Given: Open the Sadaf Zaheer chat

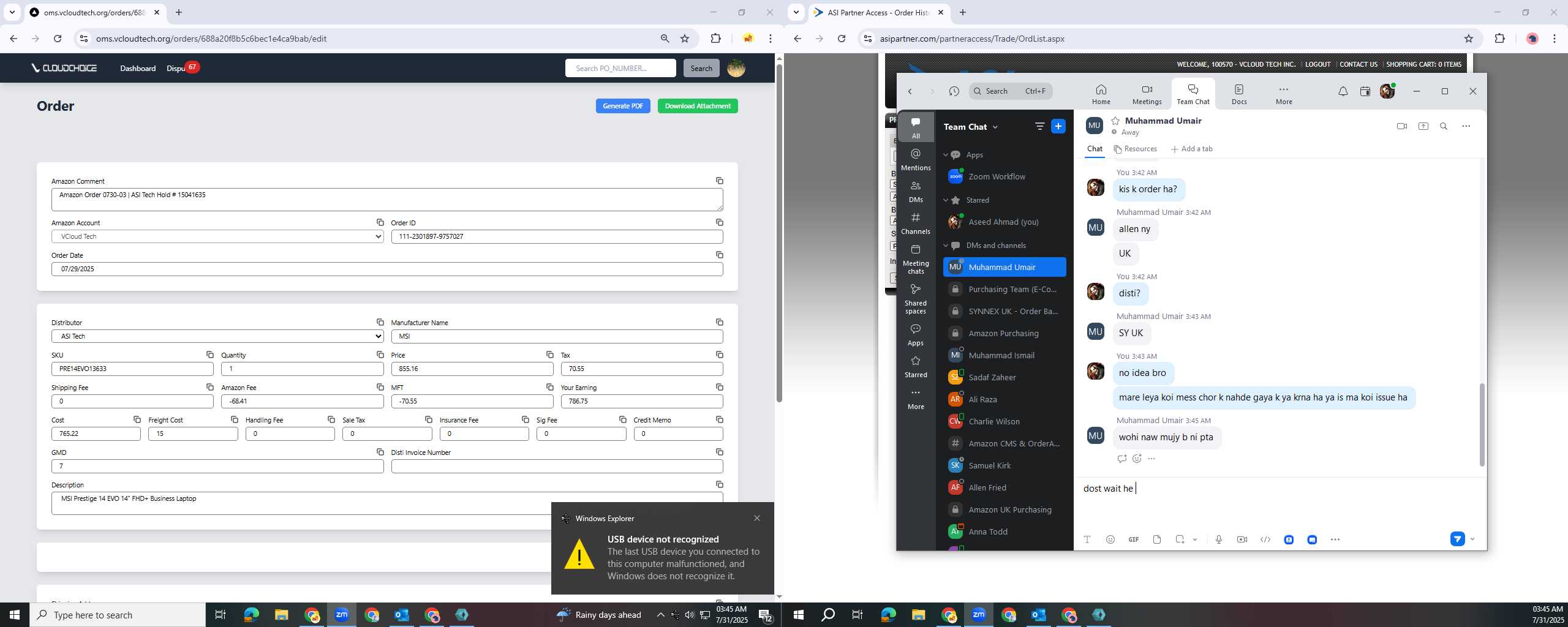Looking at the screenshot, I should (x=1005, y=377).
